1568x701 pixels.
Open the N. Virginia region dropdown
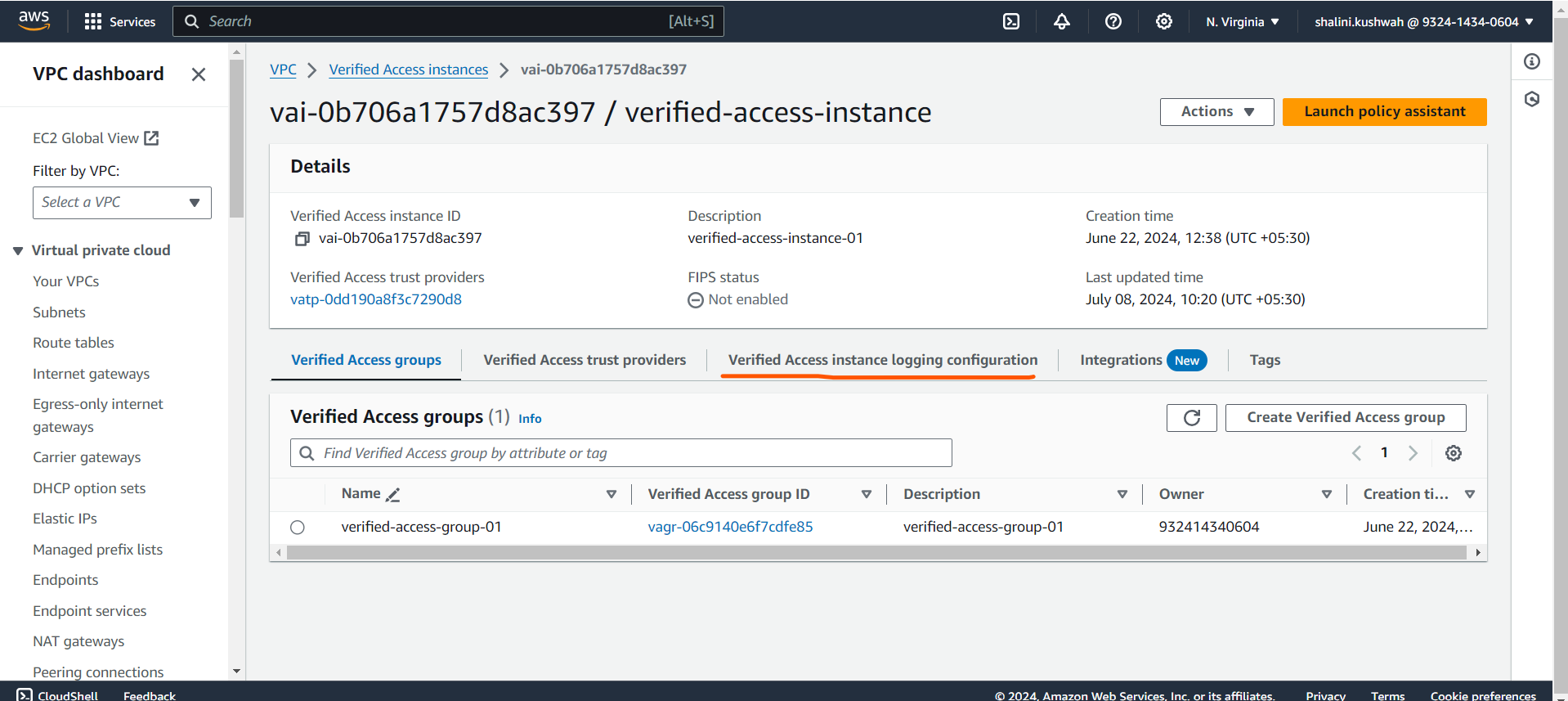1243,22
